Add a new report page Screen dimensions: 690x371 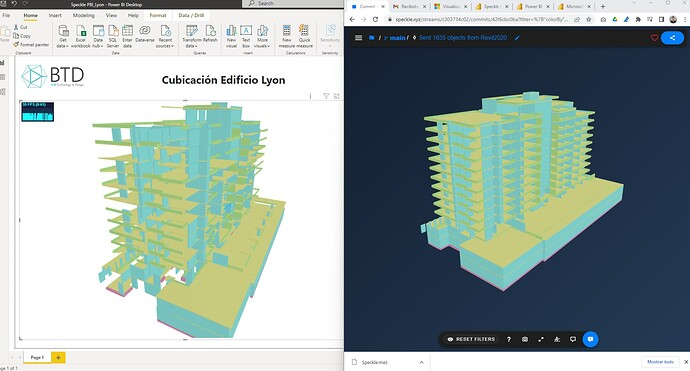(x=58, y=357)
